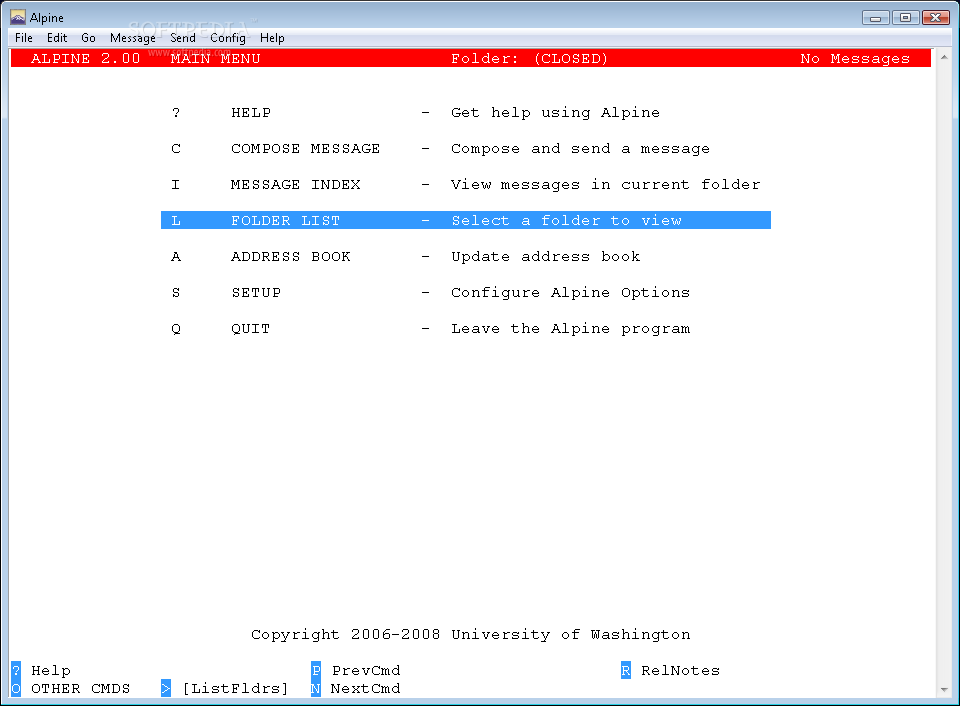The height and width of the screenshot is (706, 960).
Task: Open the File menu
Action: coord(24,38)
